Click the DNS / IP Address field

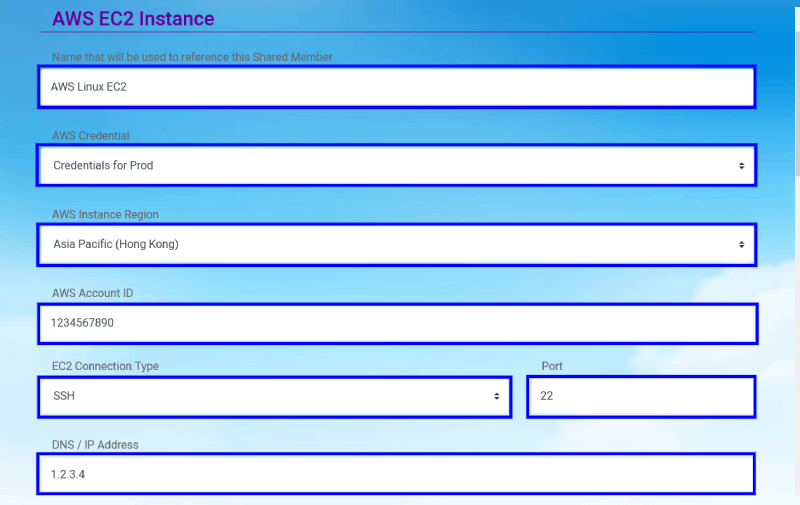point(396,474)
